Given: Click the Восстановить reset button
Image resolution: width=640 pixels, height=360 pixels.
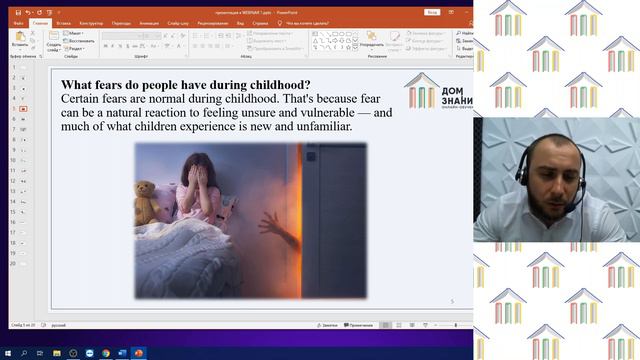Looking at the screenshot, I should coord(79,41).
